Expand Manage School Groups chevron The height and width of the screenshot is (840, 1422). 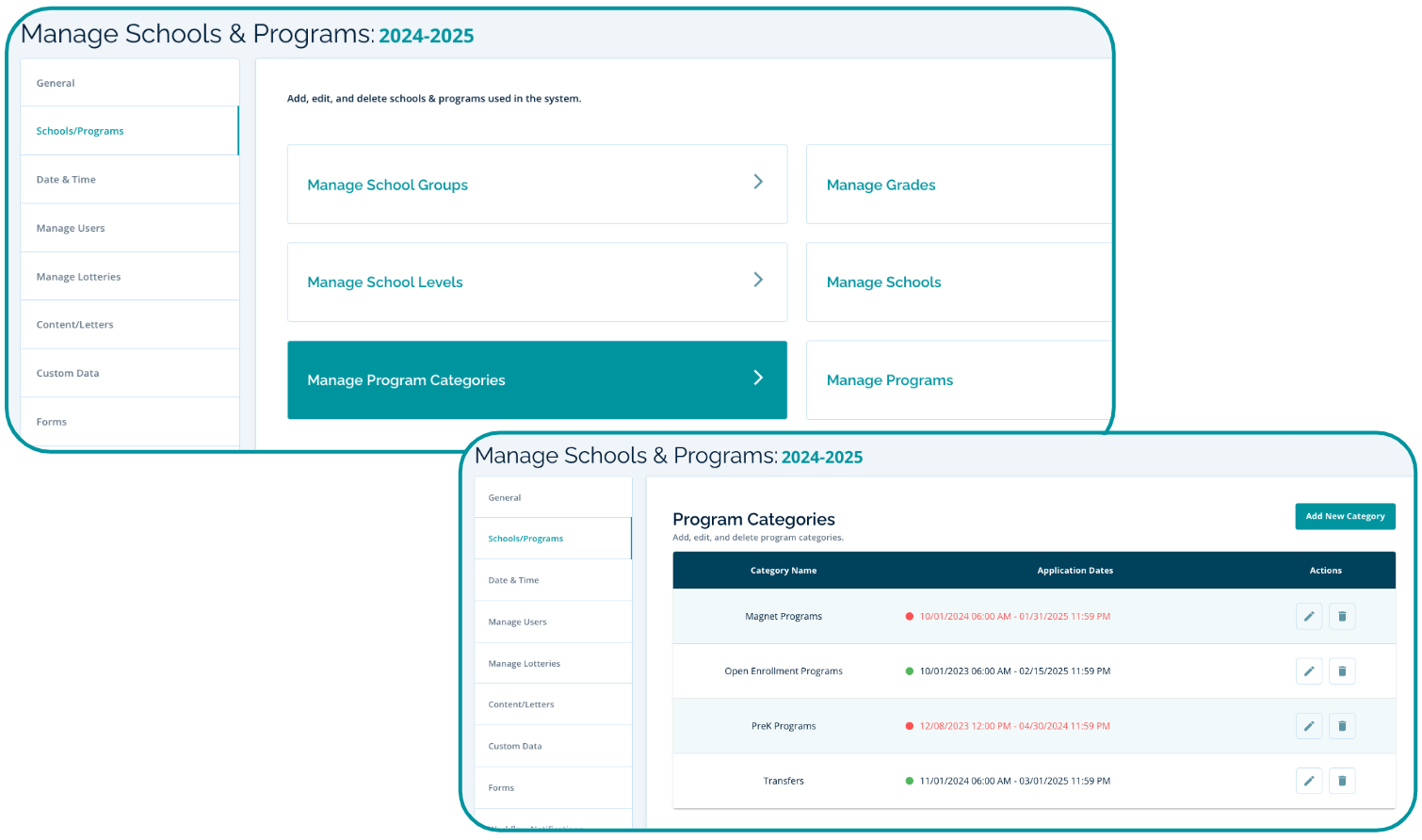point(758,182)
